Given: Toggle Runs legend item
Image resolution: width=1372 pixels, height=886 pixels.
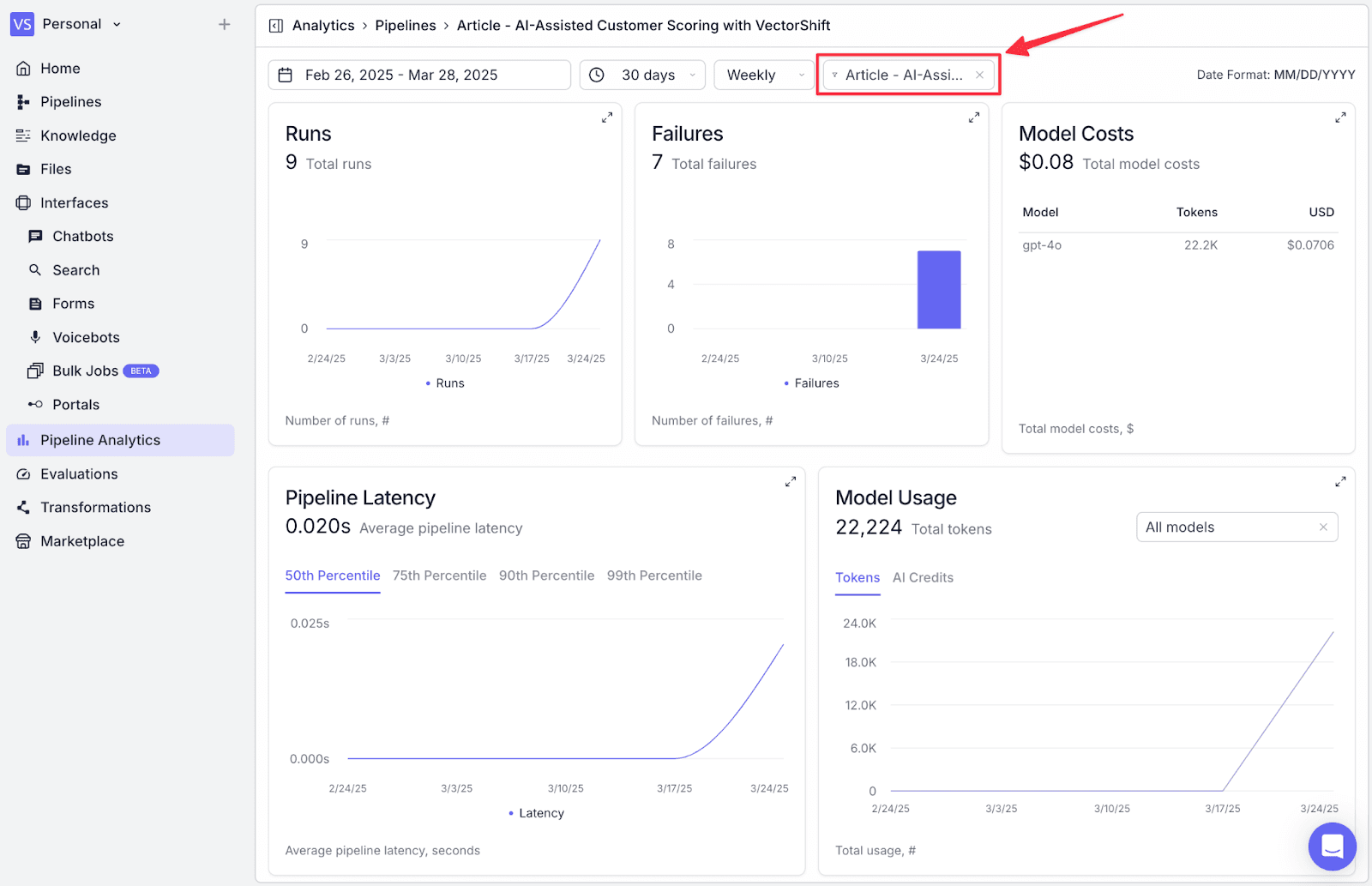Looking at the screenshot, I should pos(445,383).
